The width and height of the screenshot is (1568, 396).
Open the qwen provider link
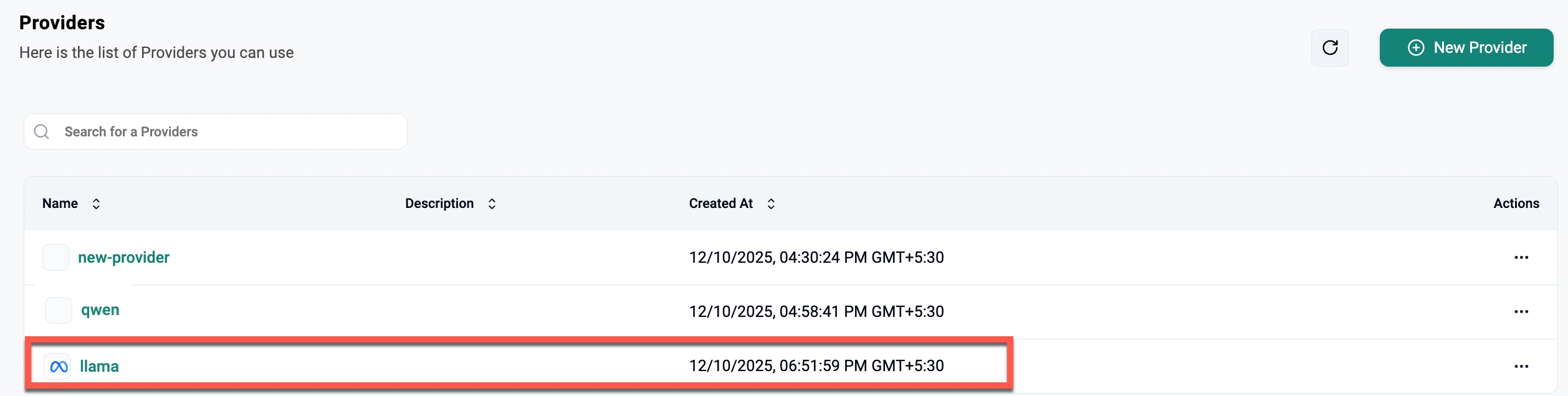pyautogui.click(x=100, y=310)
